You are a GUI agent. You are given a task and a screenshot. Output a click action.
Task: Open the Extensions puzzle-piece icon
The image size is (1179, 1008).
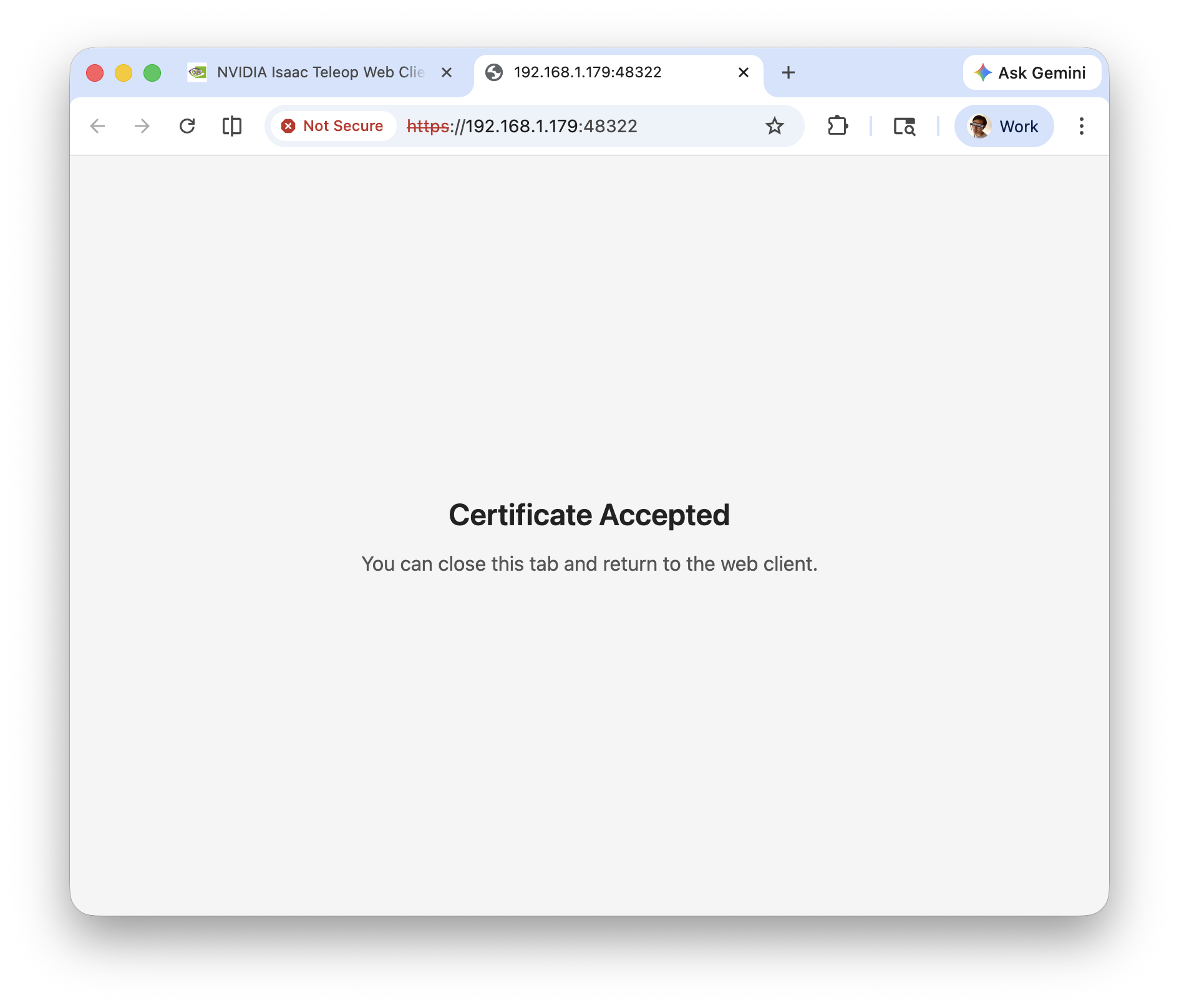(x=838, y=126)
